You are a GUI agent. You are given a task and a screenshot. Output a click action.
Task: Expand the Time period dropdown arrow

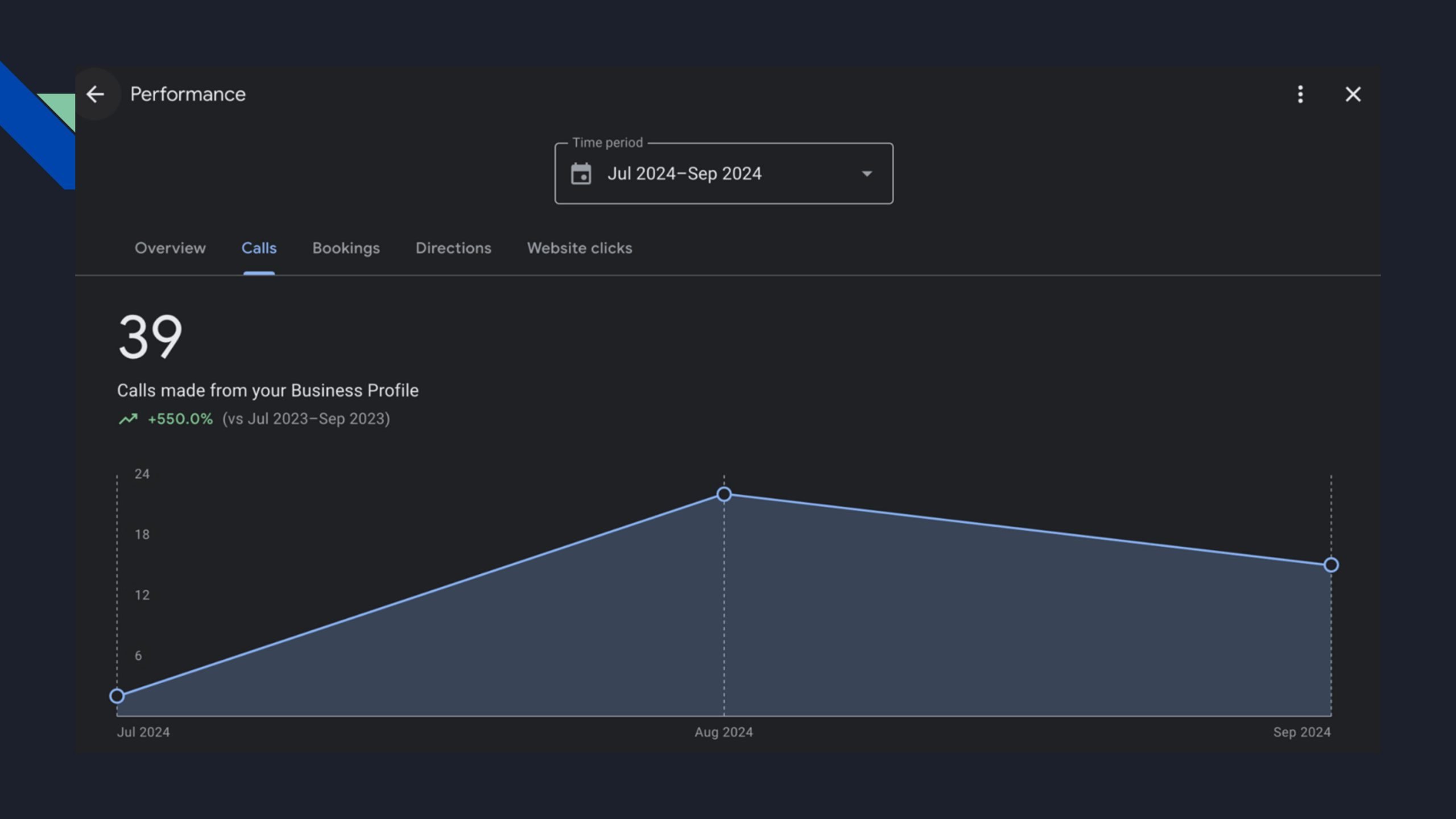[x=867, y=173]
